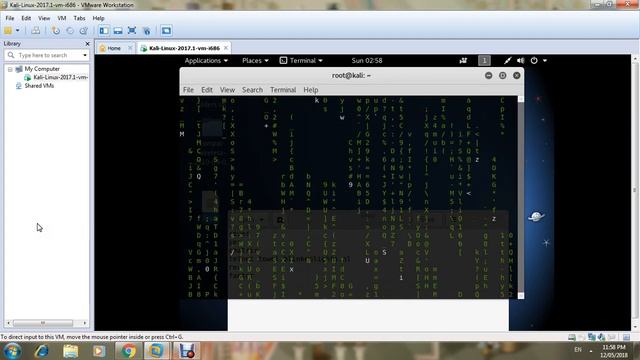Click the terminal vertical scrollbar
Viewport: 640px width, 360px height.
(521, 198)
